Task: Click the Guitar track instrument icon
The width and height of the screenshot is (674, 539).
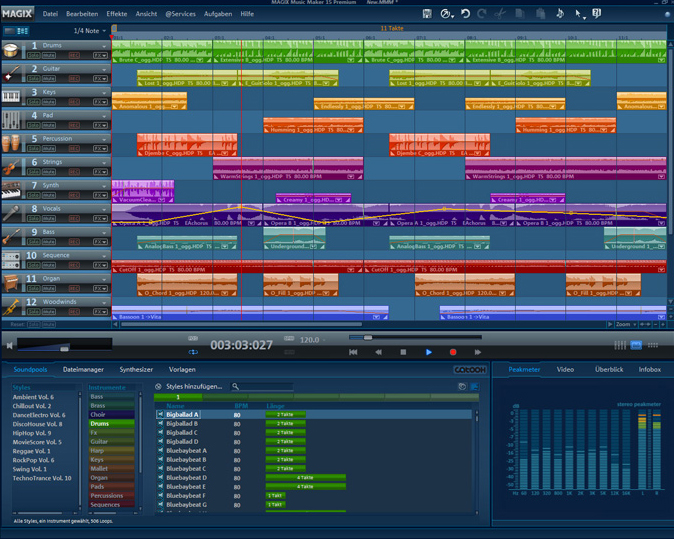Action: click(x=10, y=74)
